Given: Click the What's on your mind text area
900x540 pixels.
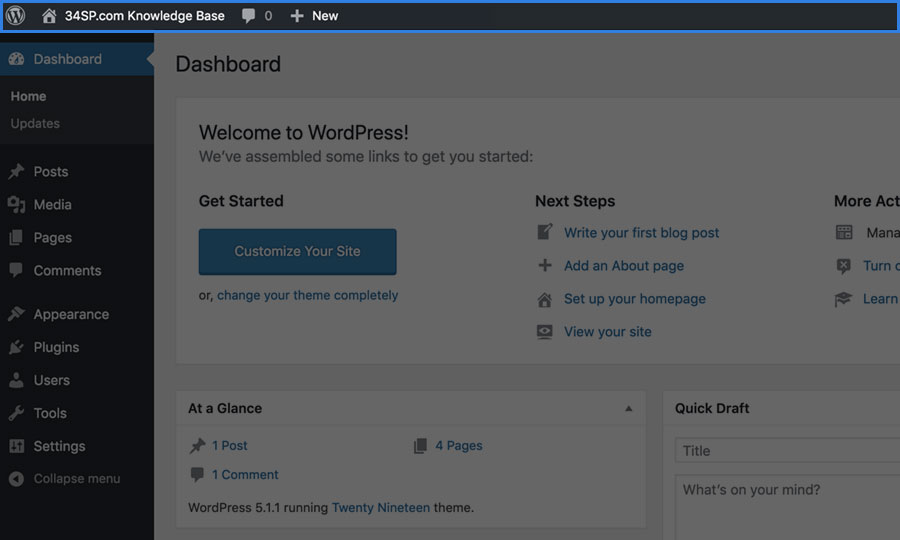Looking at the screenshot, I should [788, 507].
